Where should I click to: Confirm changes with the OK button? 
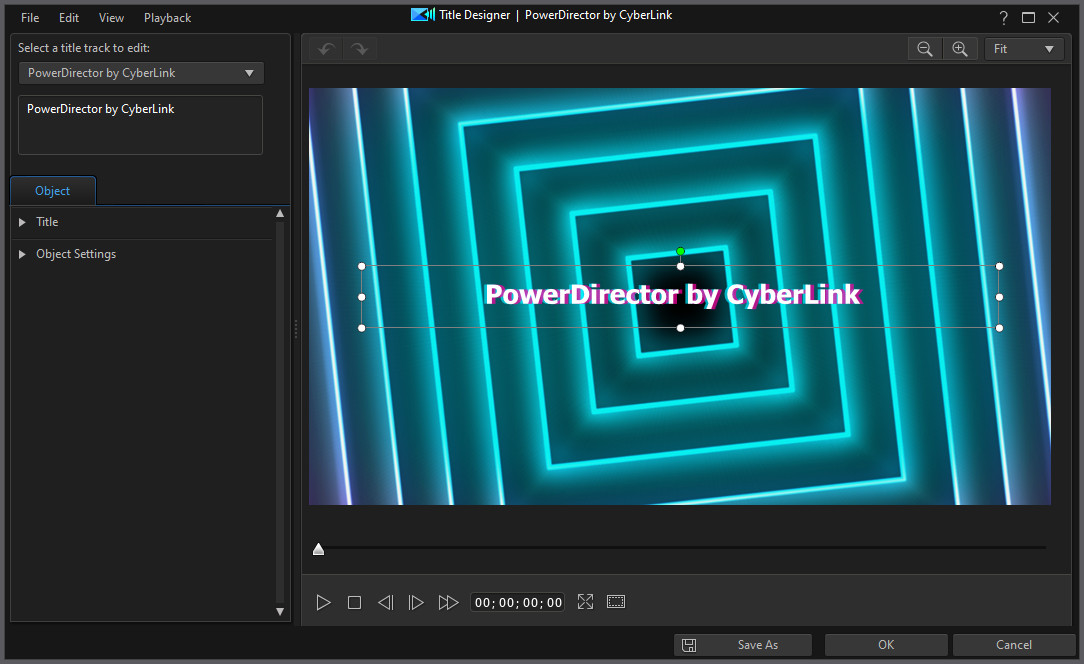pos(885,644)
